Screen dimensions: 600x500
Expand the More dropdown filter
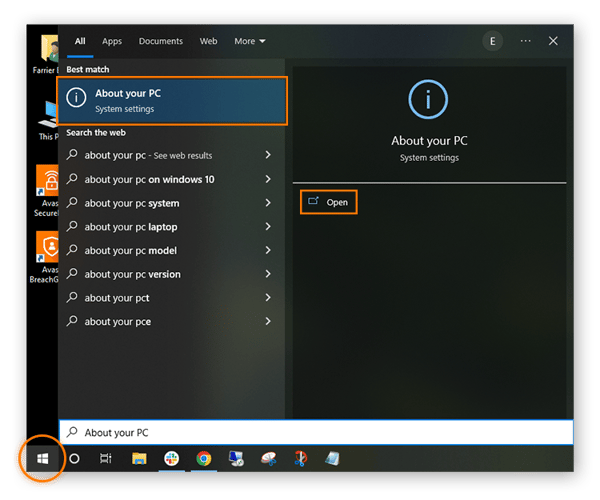[250, 41]
